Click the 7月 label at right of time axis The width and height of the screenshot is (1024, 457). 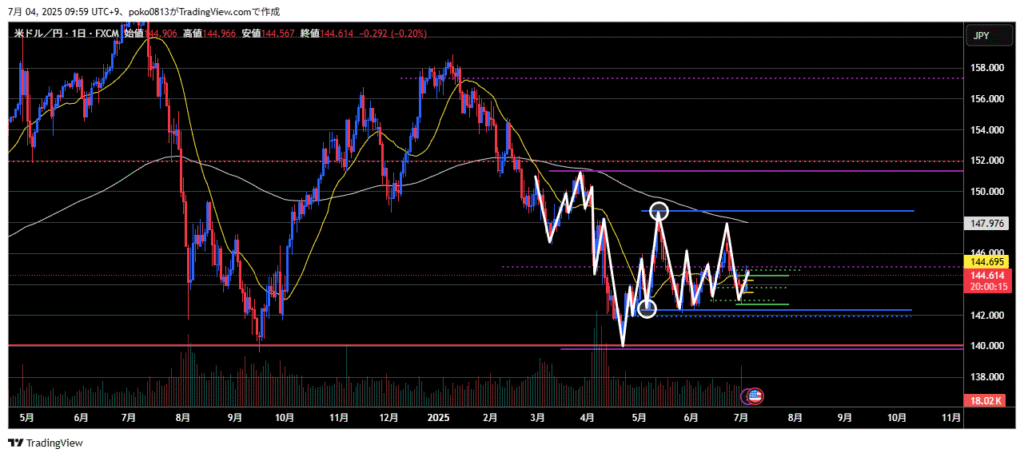(741, 416)
